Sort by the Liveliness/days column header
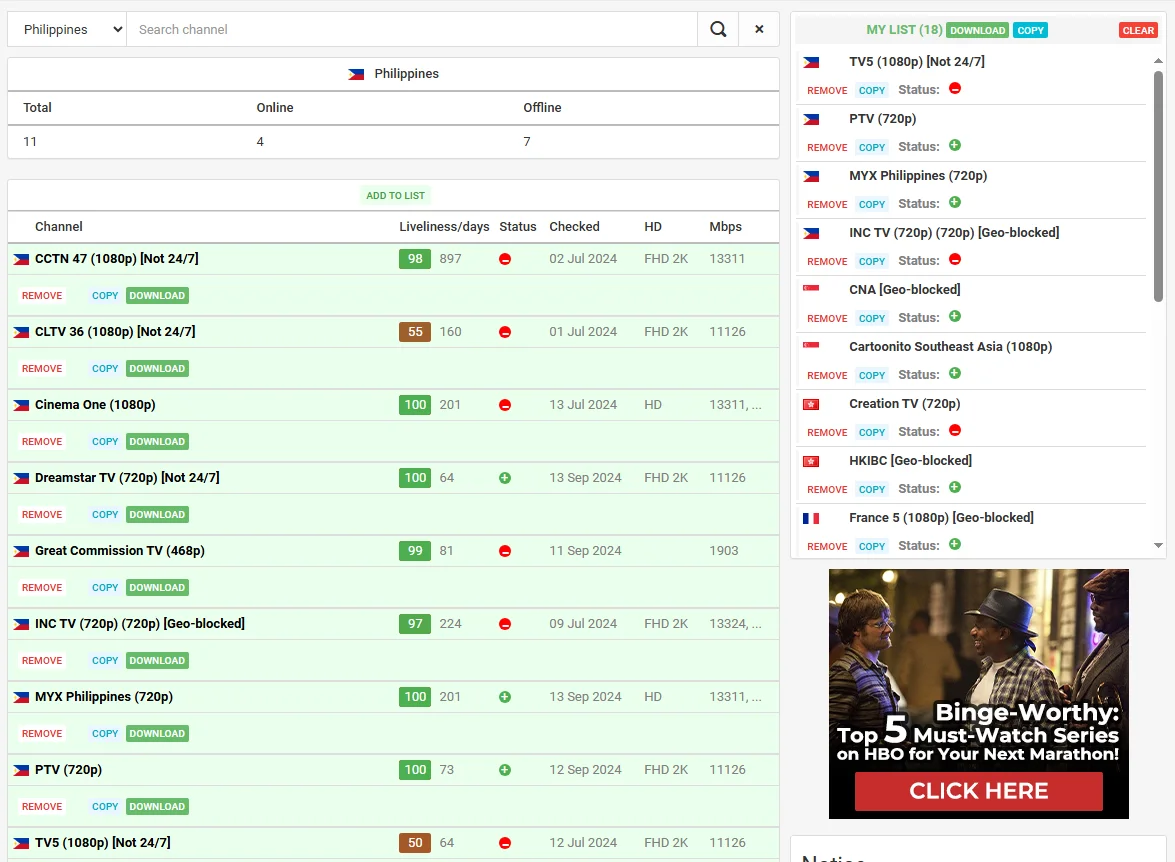The image size is (1175, 862). [444, 226]
